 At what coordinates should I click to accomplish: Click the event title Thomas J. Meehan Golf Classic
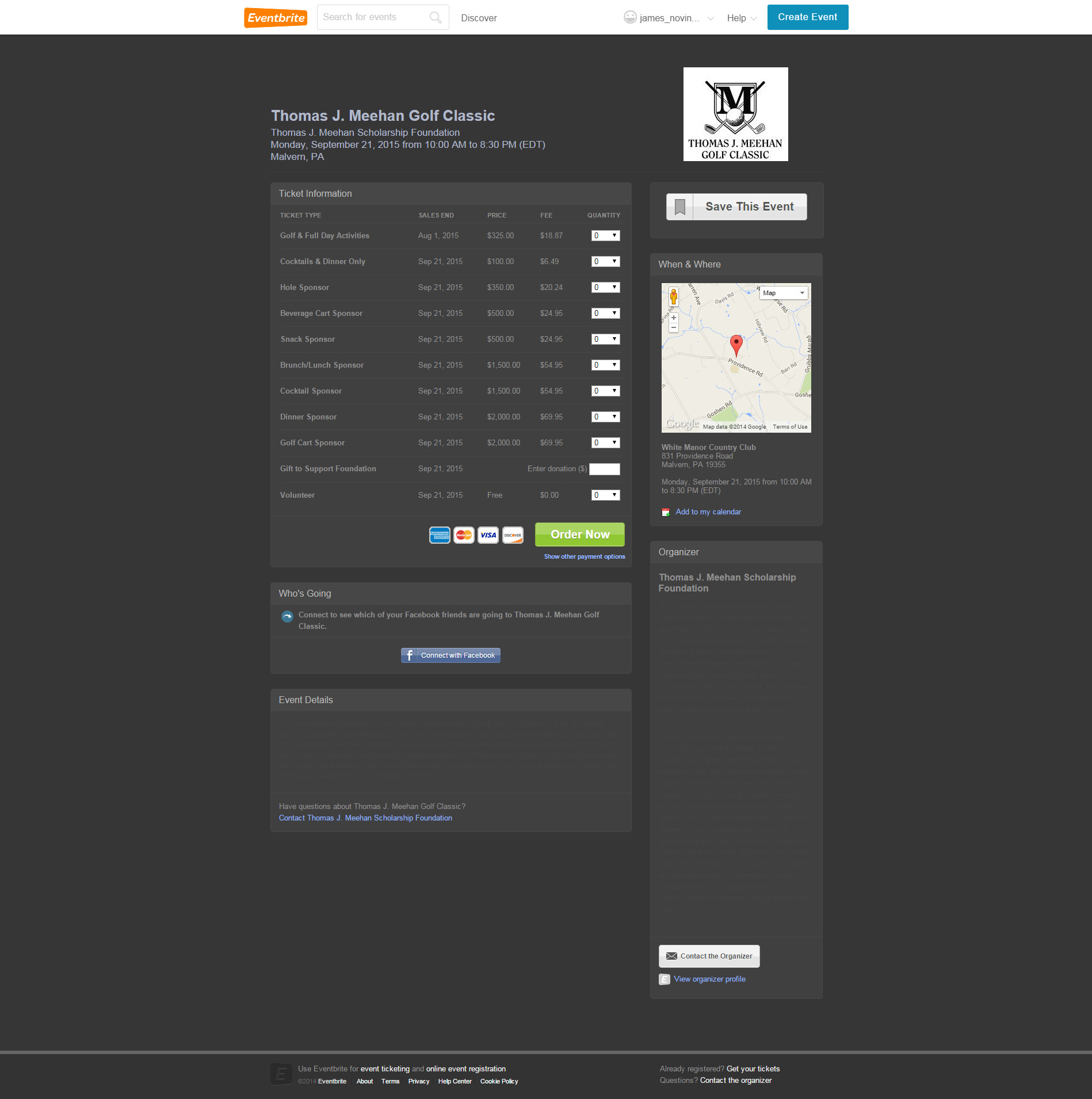pos(383,116)
